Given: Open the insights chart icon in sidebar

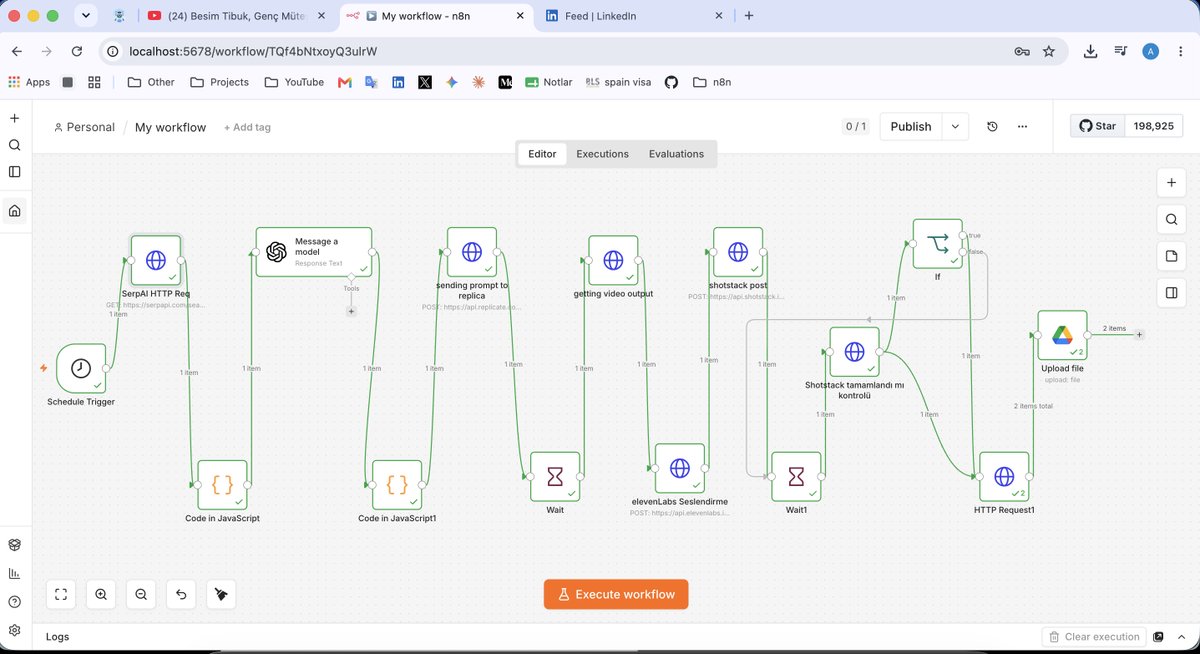Looking at the screenshot, I should click(x=15, y=573).
